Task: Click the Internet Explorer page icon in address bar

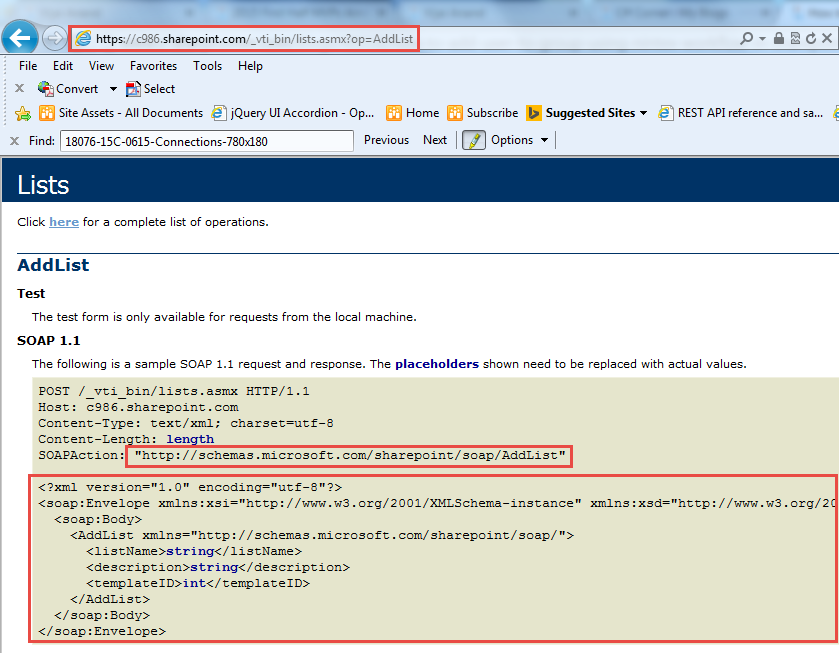Action: 83,39
